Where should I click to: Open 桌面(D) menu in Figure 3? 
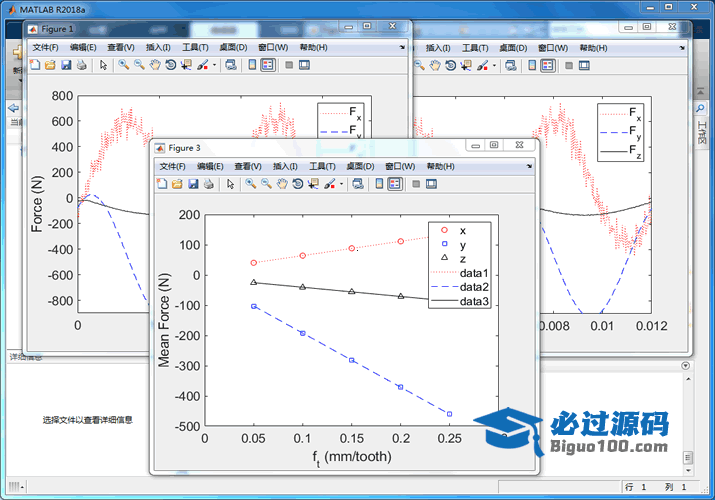pyautogui.click(x=360, y=166)
